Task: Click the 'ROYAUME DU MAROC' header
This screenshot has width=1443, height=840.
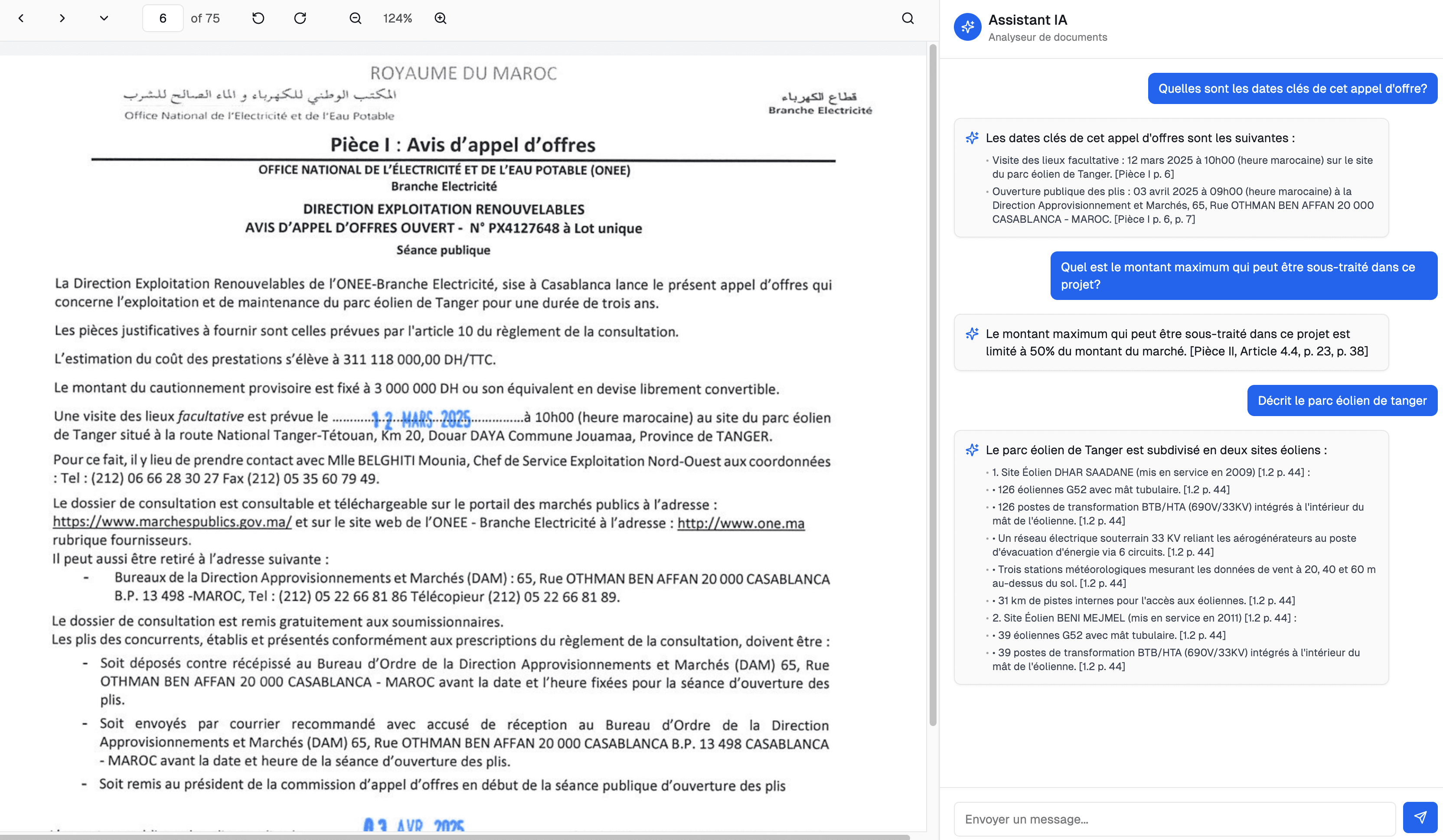Action: (463, 73)
